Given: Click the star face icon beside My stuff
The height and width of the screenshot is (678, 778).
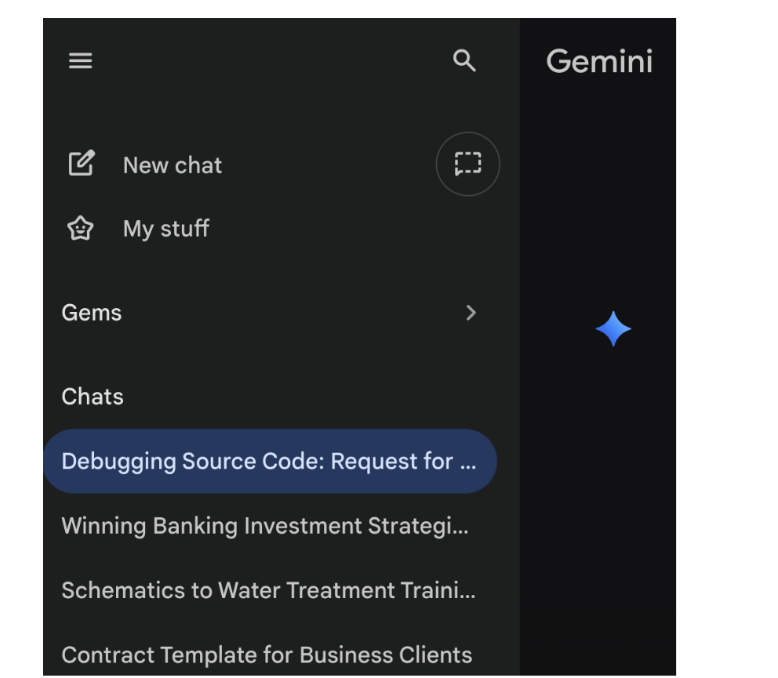Looking at the screenshot, I should point(80,229).
